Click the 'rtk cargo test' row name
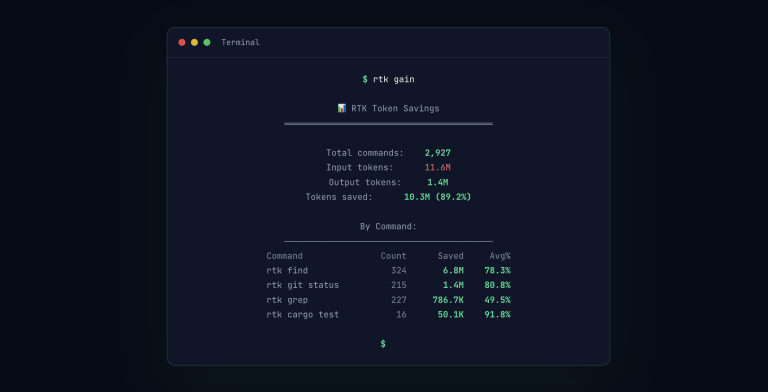The image size is (768, 392). pos(303,315)
